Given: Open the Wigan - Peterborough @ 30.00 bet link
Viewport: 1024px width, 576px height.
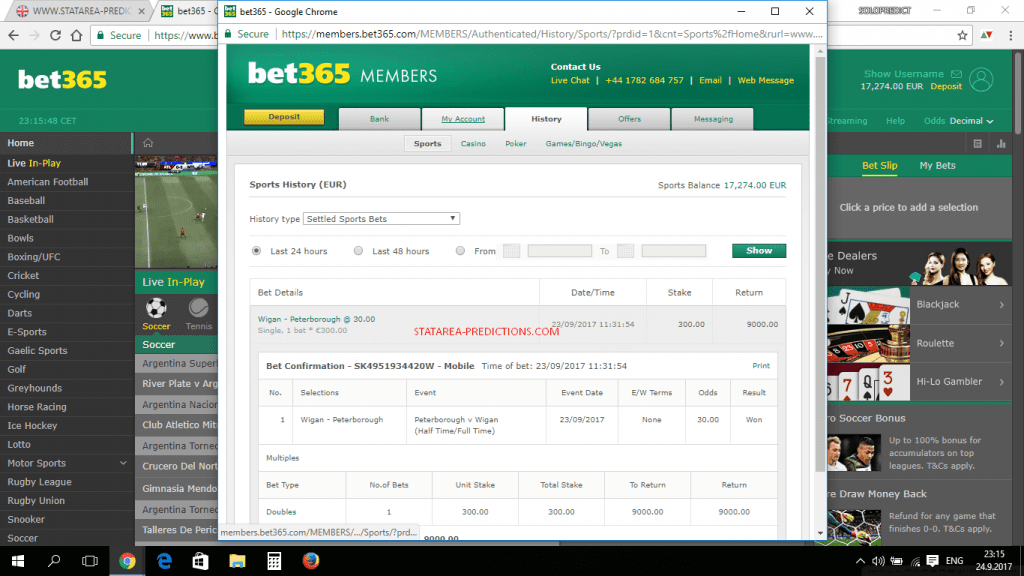Looking at the screenshot, I should (316, 319).
